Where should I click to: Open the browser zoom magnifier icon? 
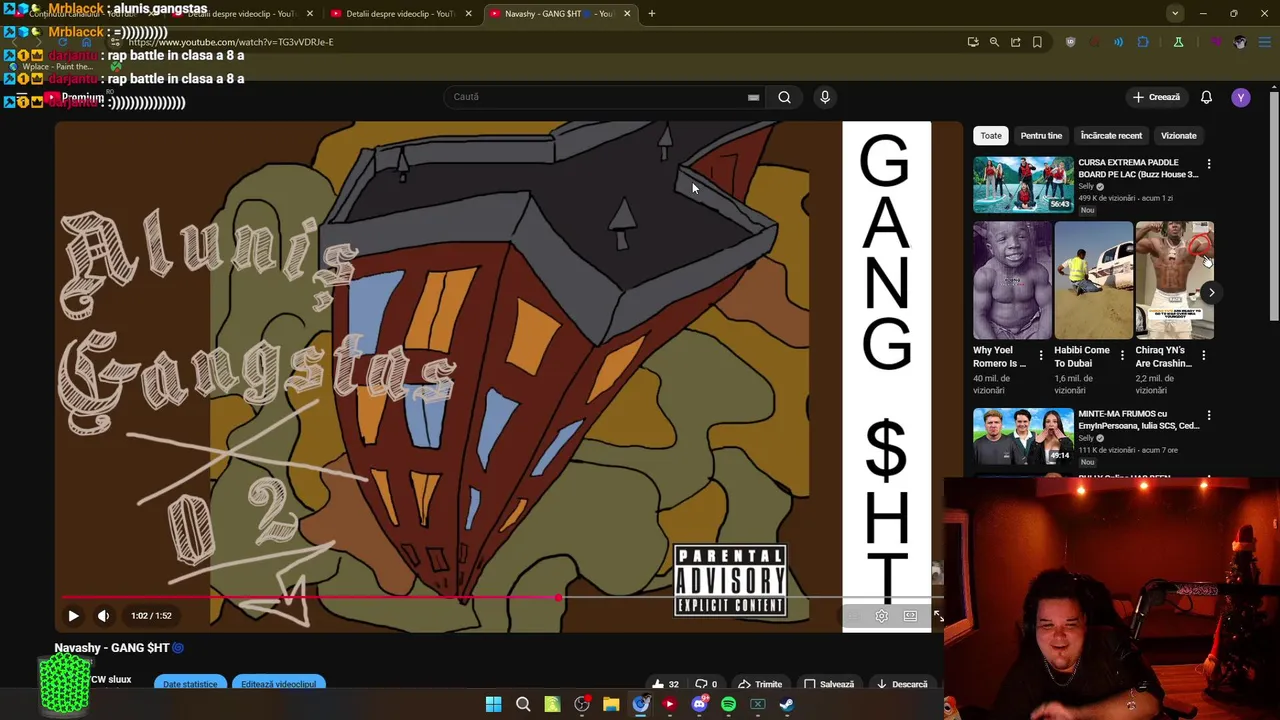[x=994, y=42]
